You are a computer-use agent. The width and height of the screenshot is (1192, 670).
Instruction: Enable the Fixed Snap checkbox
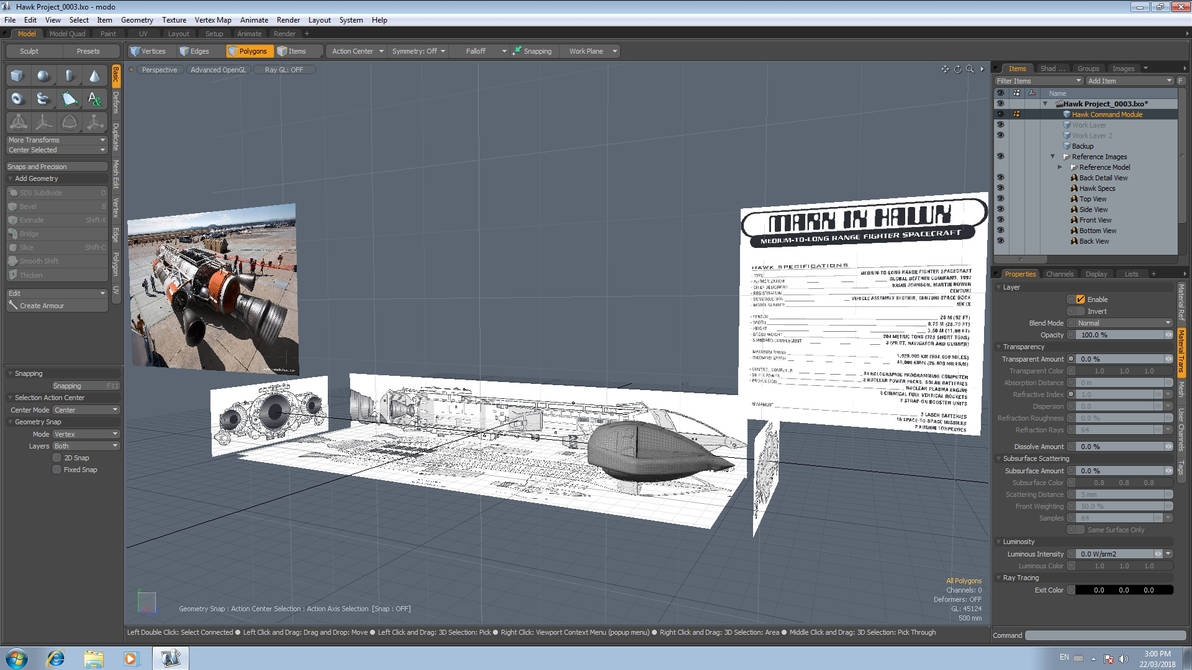coord(57,470)
